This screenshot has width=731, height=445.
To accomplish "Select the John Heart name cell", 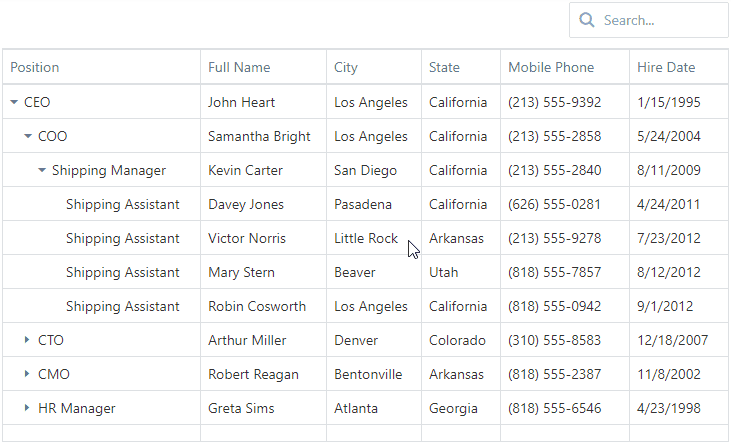I will click(241, 102).
